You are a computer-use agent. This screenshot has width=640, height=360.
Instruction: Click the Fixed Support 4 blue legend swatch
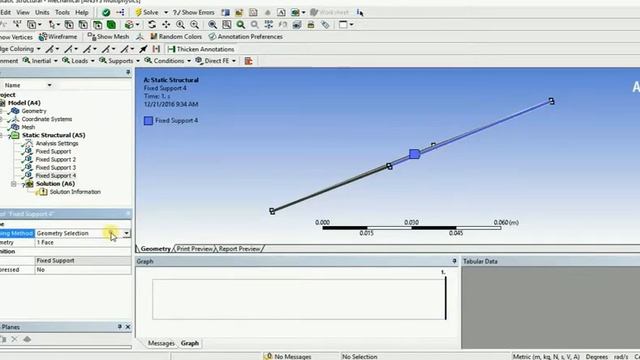pyautogui.click(x=149, y=120)
